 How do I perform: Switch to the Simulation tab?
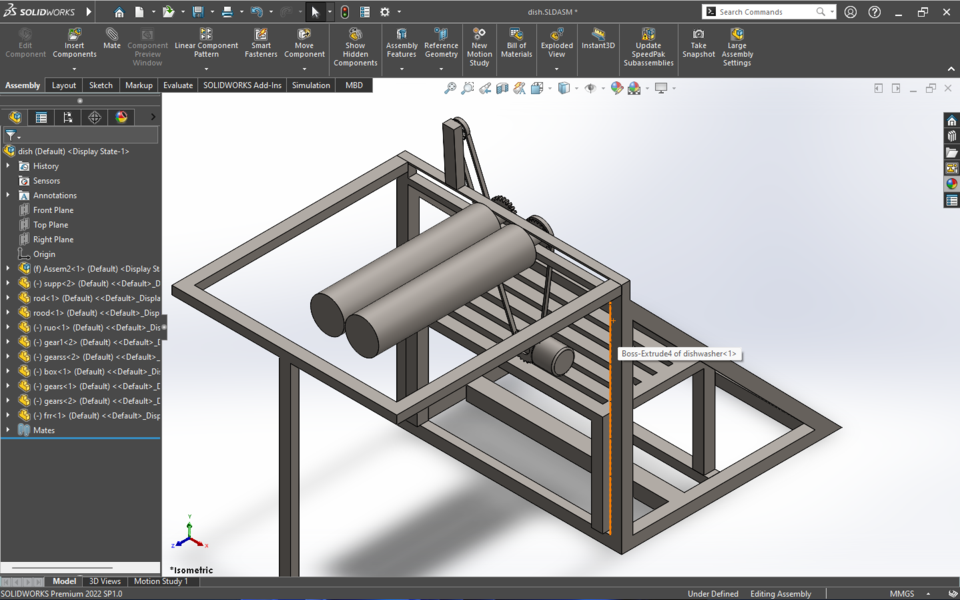[310, 85]
